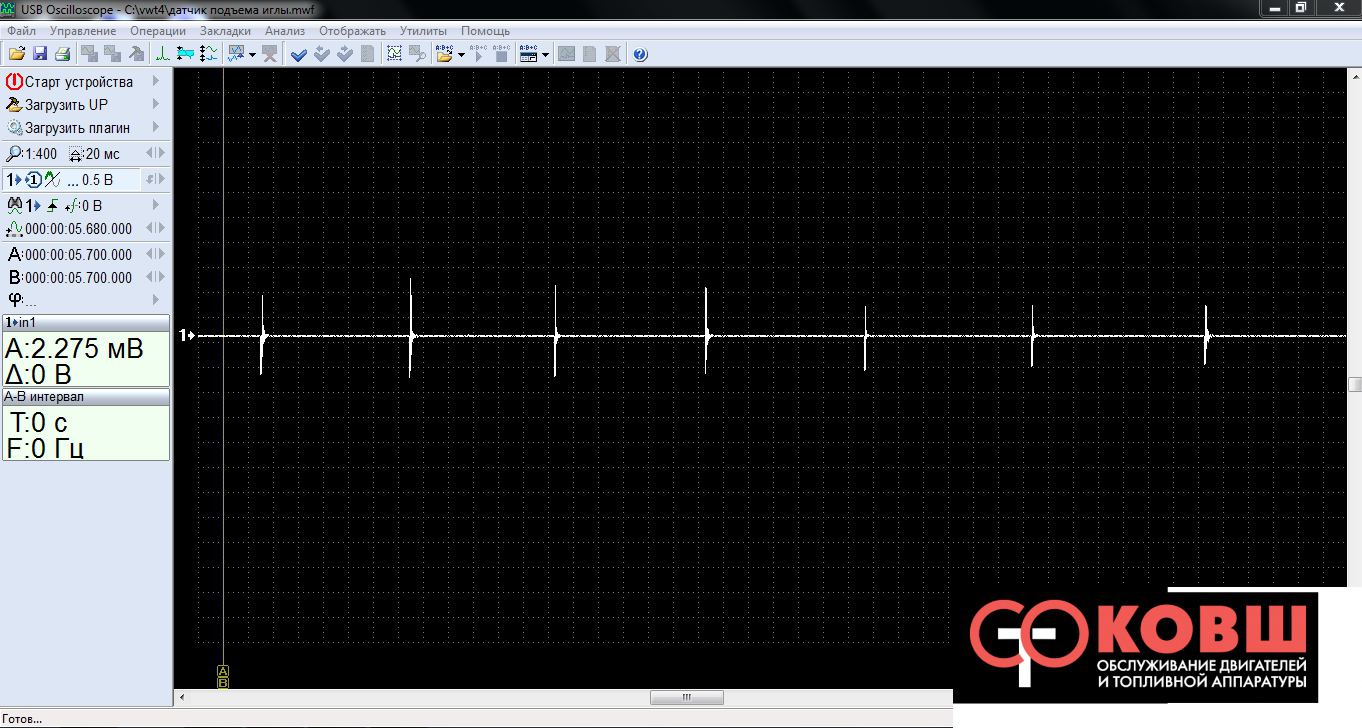Toggle the rising-edge trigger slope icon
The width and height of the screenshot is (1362, 728).
point(52,206)
